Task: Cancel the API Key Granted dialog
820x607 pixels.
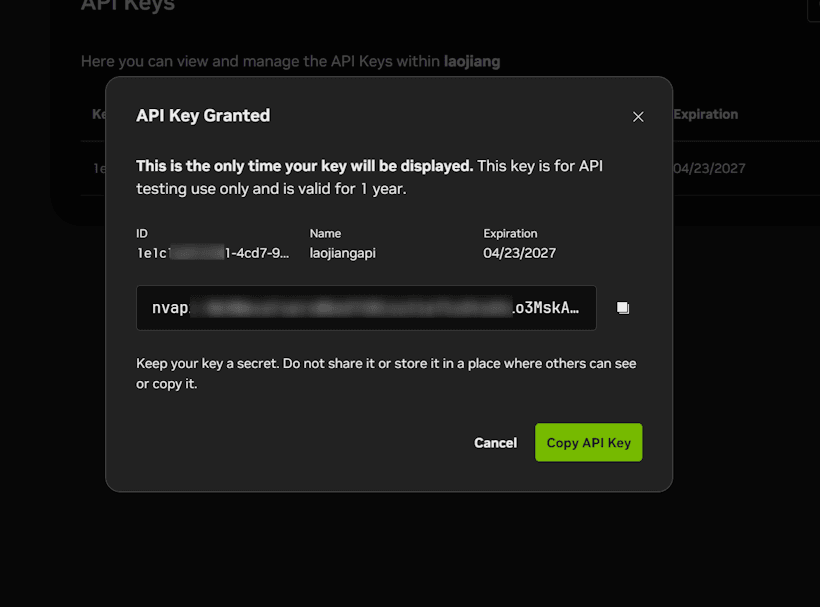Action: 495,442
